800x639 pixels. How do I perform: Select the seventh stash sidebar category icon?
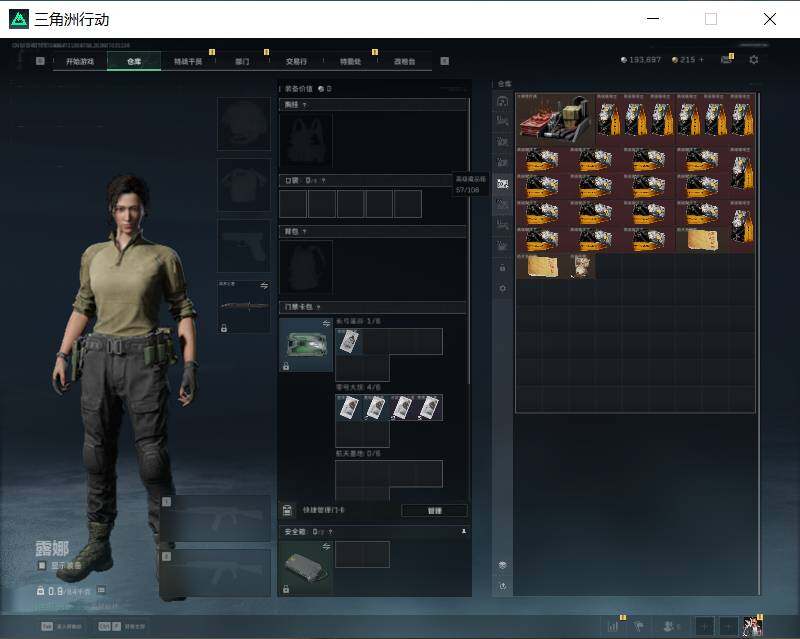(x=503, y=225)
